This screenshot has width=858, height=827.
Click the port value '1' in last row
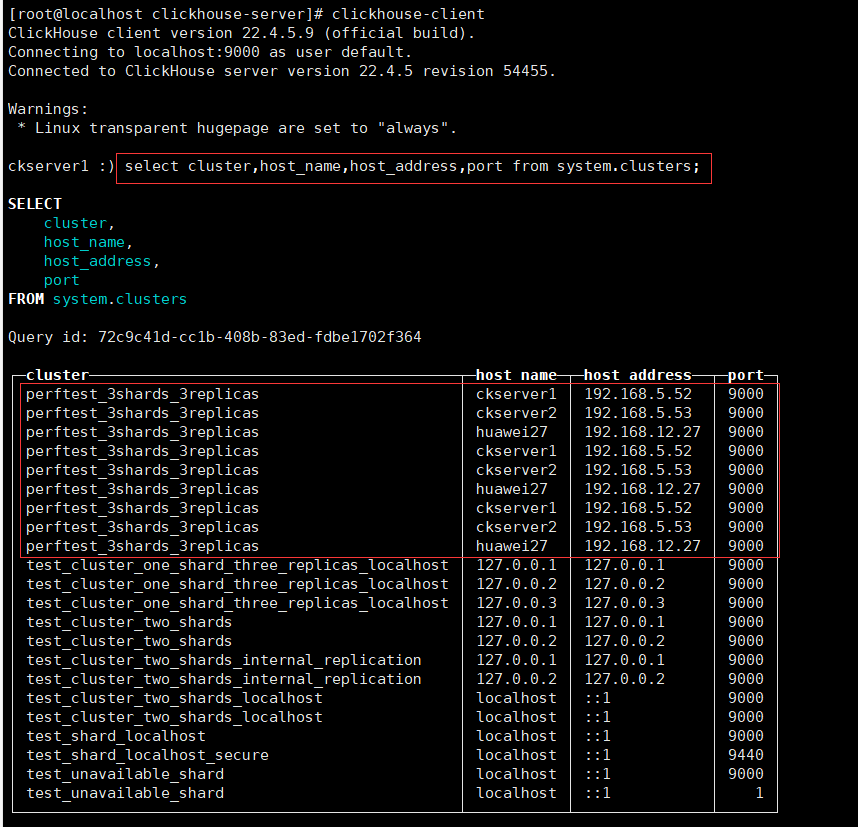760,793
